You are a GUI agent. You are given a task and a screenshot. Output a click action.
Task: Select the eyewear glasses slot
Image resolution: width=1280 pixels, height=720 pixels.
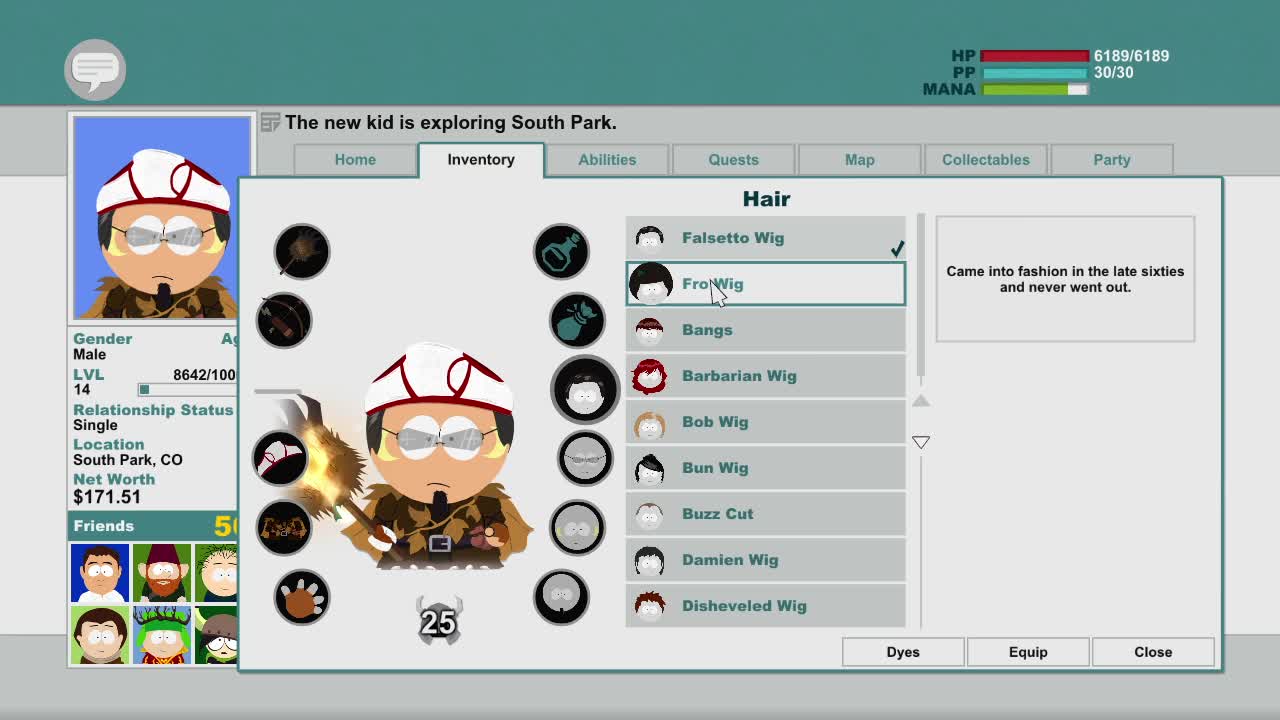coord(585,458)
